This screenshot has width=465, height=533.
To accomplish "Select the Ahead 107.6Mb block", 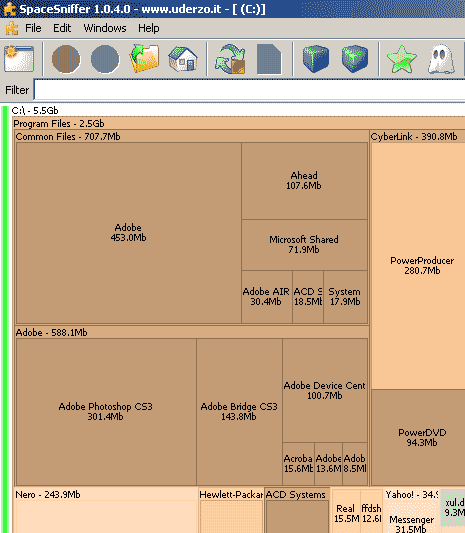I will (x=304, y=180).
